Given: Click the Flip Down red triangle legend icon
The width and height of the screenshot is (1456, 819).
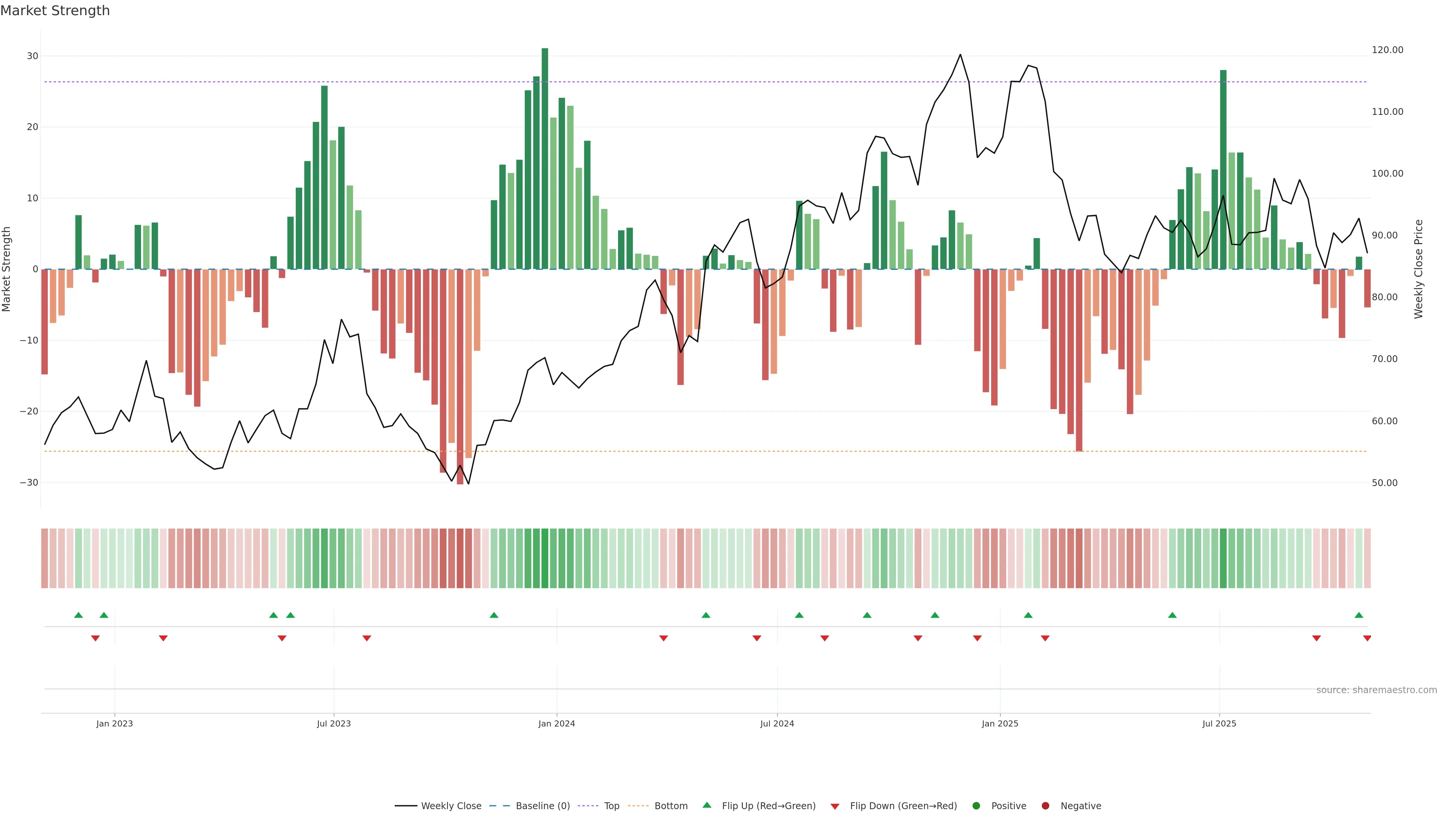Looking at the screenshot, I should click(x=835, y=806).
